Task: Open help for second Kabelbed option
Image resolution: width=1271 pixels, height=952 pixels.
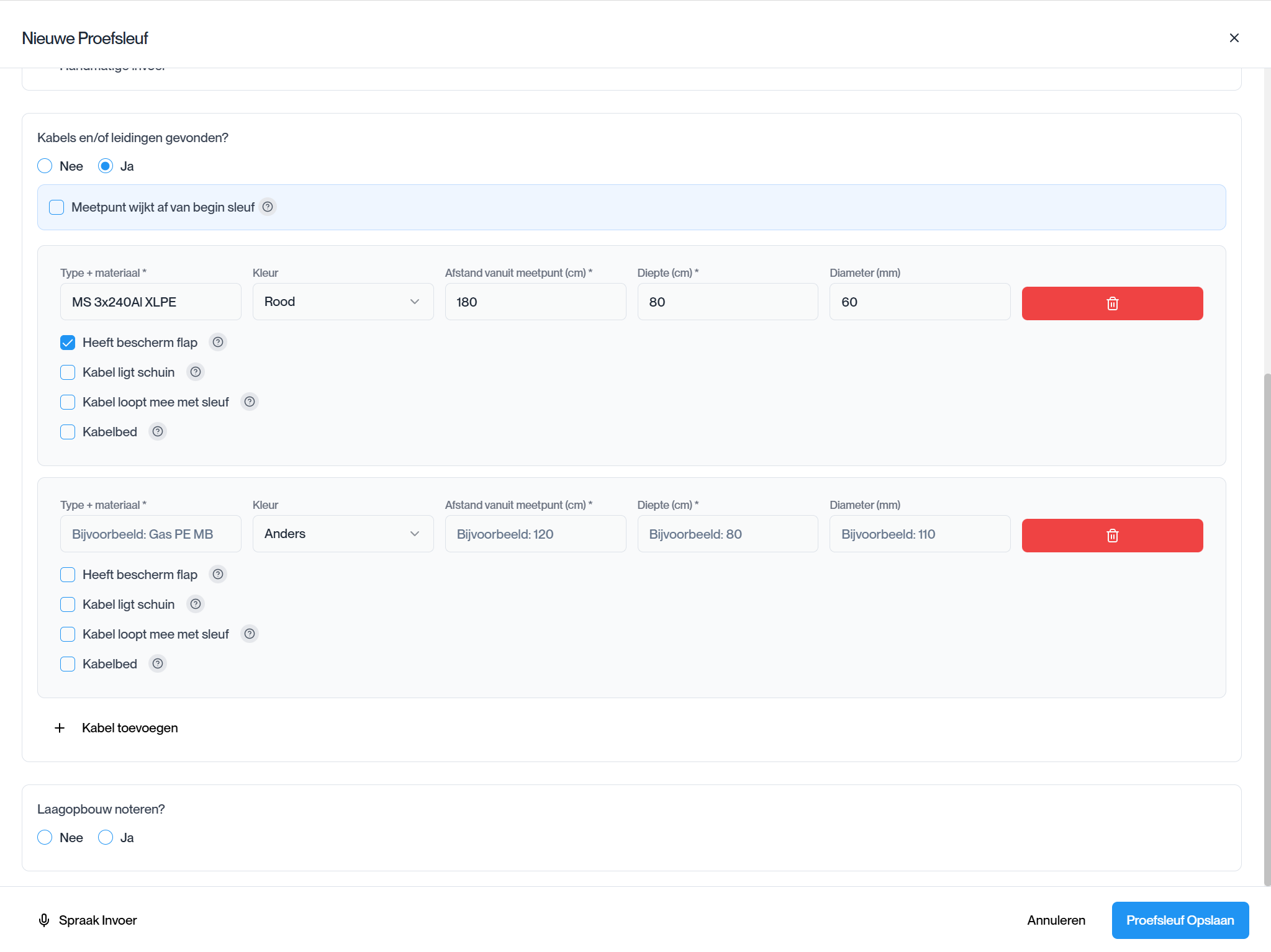Action: pos(158,663)
